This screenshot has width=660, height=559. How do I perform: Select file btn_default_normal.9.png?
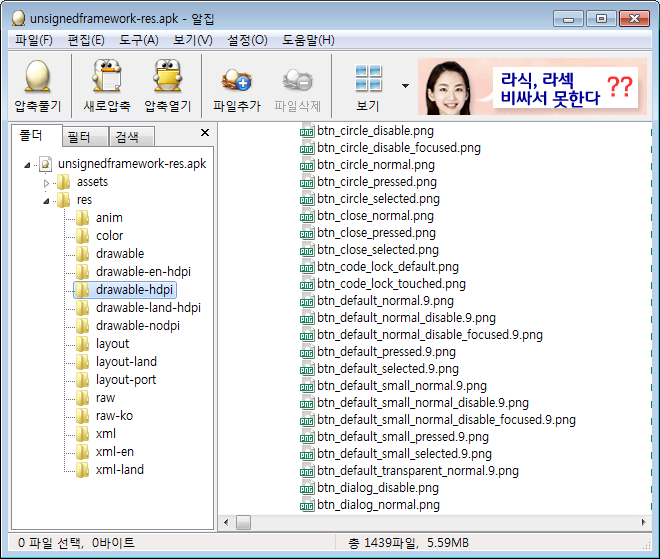pyautogui.click(x=385, y=301)
